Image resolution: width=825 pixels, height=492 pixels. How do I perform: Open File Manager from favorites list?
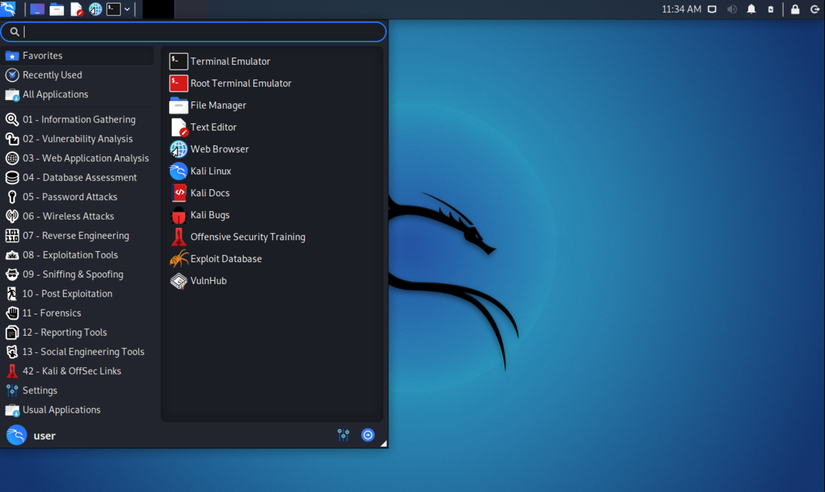tap(272, 105)
